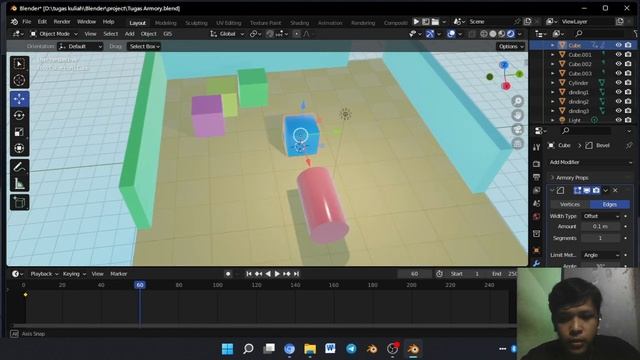Open Global transform orientation dropdown

tap(227, 34)
